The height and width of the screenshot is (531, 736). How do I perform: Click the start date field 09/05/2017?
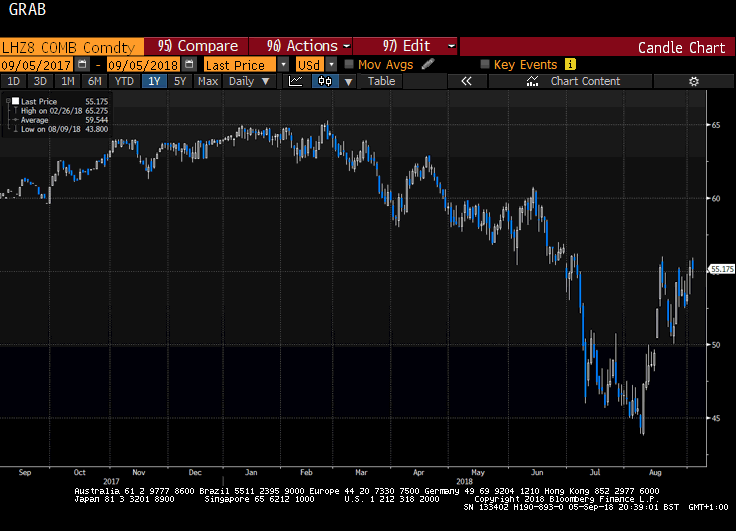pos(36,64)
